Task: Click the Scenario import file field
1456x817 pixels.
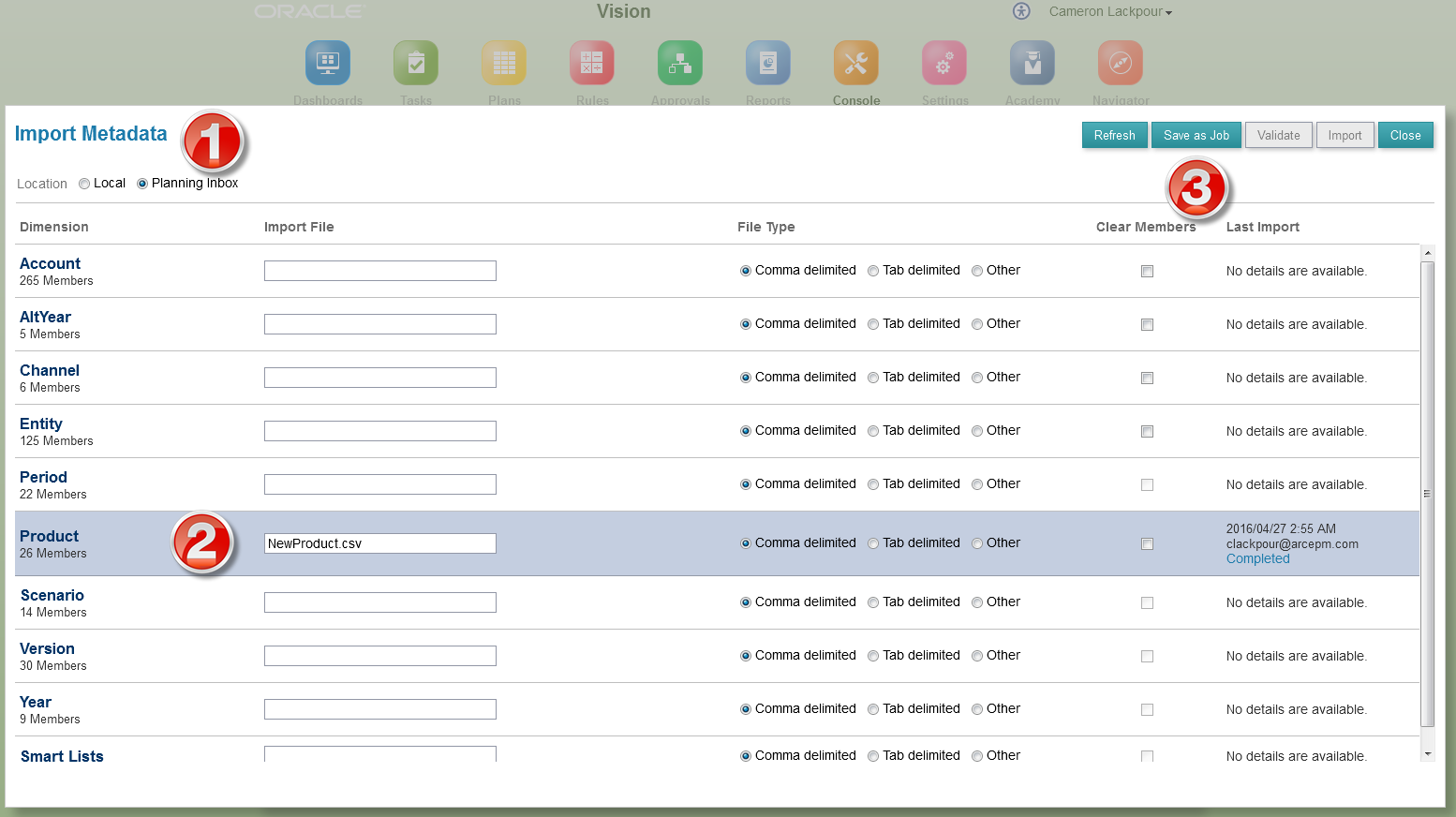Action: 380,602
